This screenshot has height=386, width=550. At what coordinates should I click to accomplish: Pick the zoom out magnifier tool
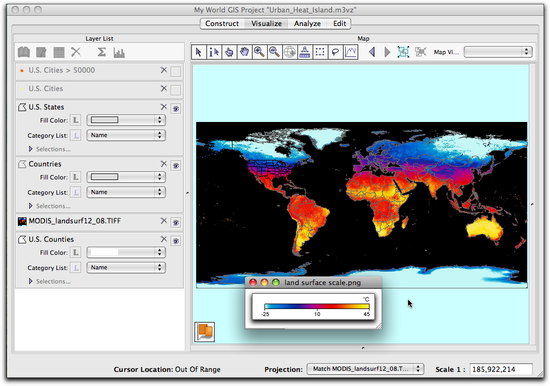pos(275,52)
